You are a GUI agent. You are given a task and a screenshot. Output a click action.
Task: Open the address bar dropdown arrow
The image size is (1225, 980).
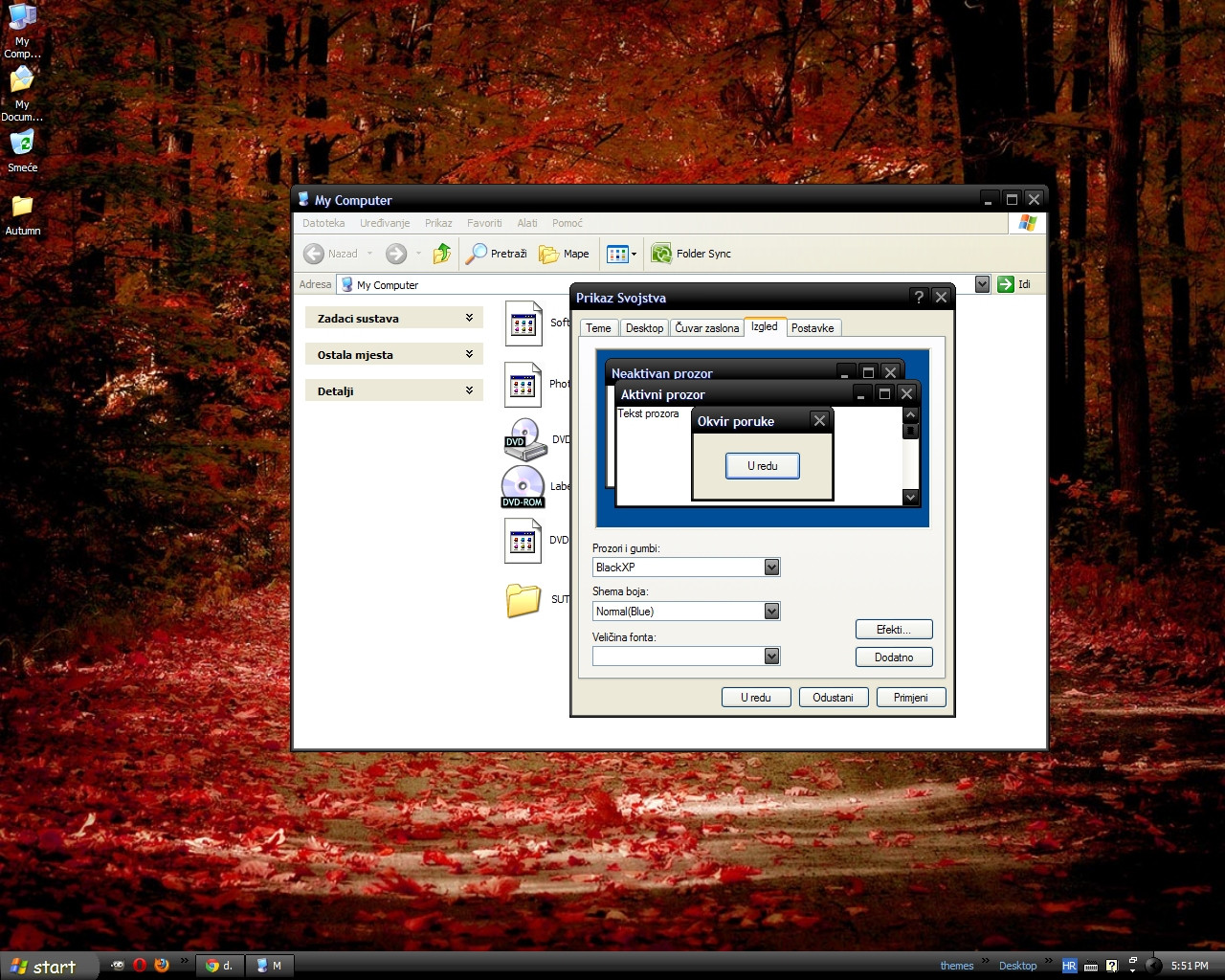click(982, 284)
